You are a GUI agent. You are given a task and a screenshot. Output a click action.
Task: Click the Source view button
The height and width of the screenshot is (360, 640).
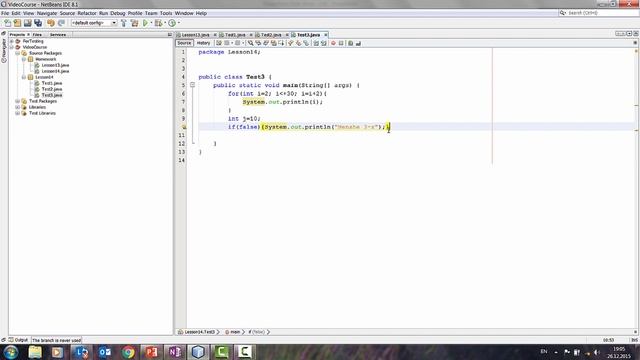click(184, 43)
